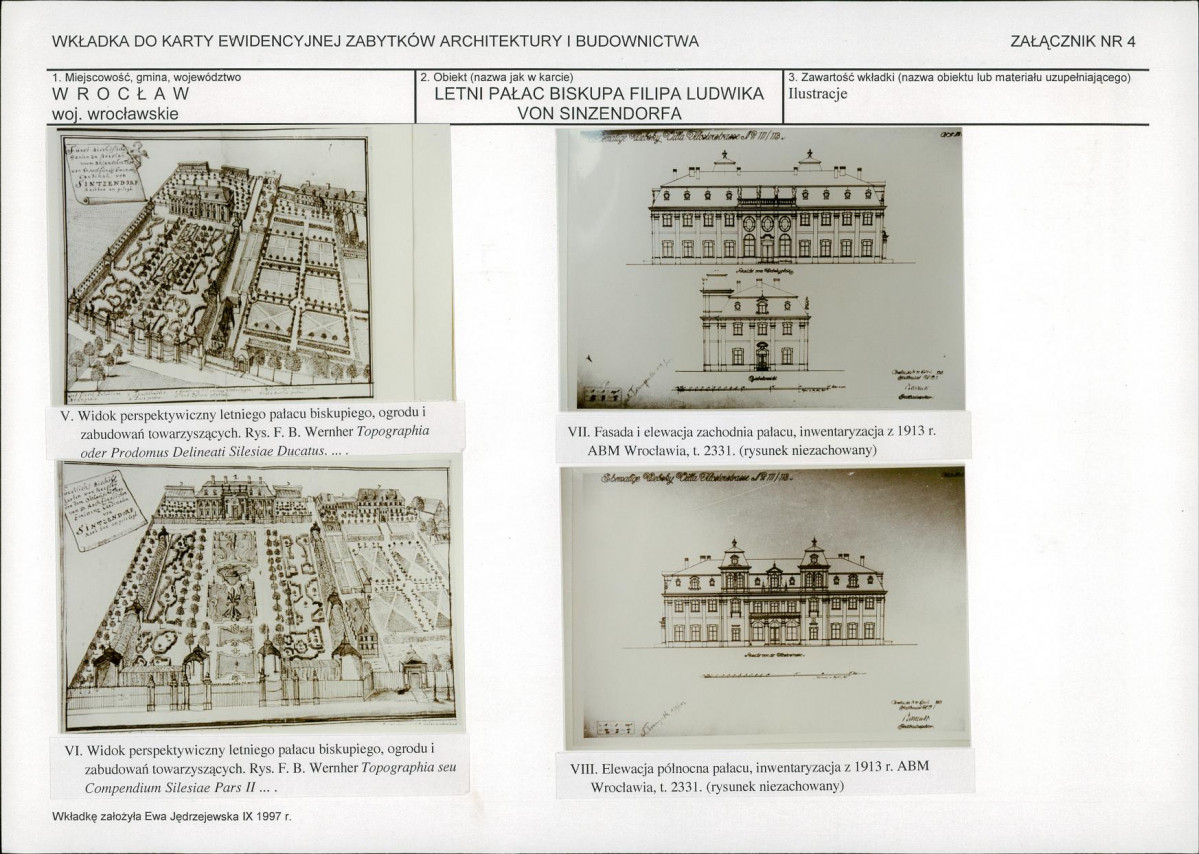The image size is (1199, 854).
Task: Click the caption of illustration VI
Action: (261, 768)
